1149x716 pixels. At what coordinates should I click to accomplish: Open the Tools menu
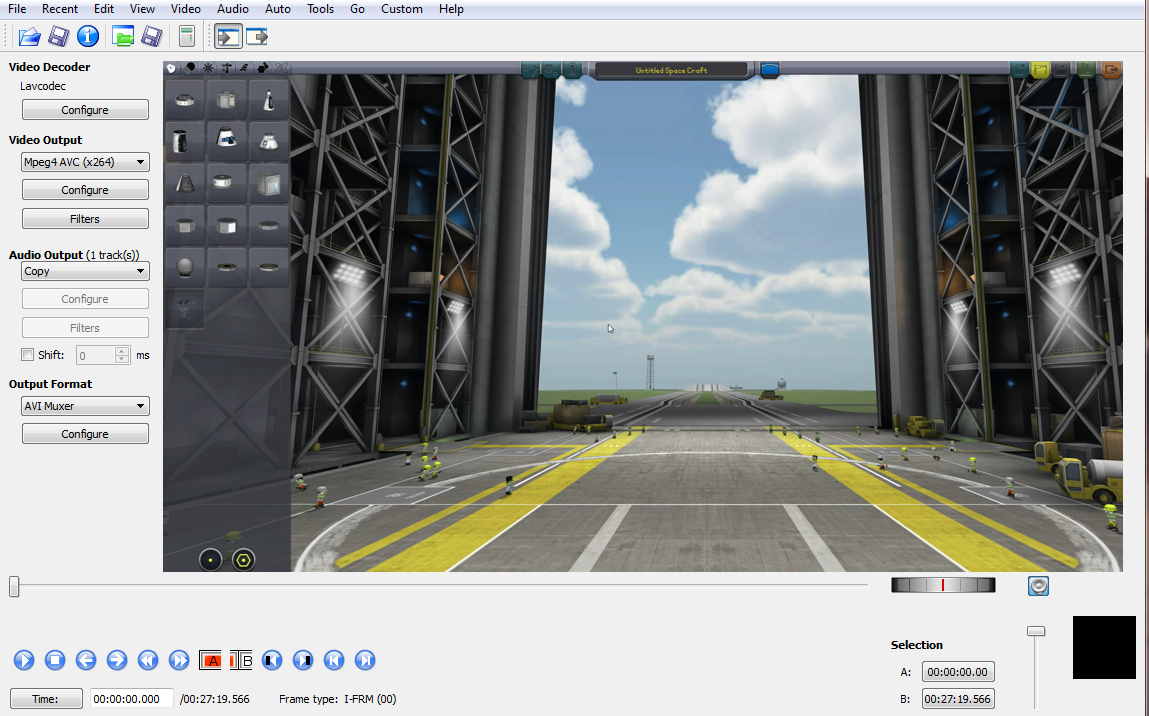coord(320,9)
